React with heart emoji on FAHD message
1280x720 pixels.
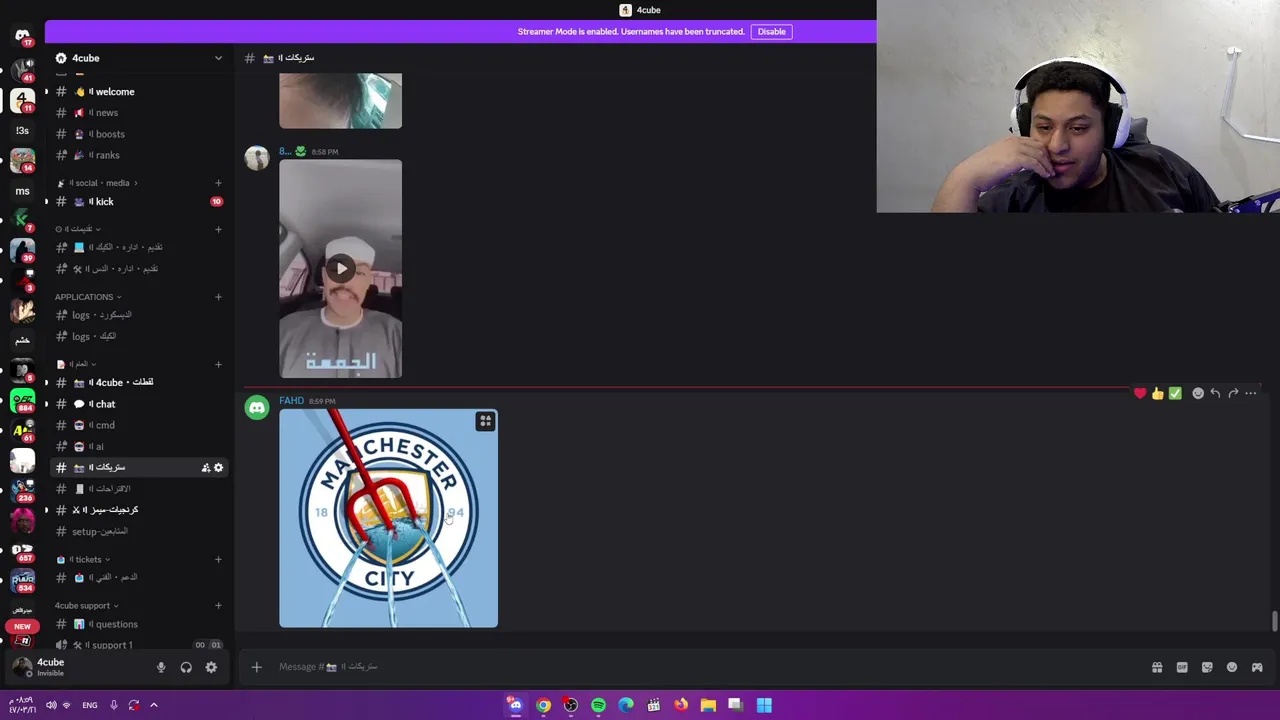click(x=1140, y=393)
